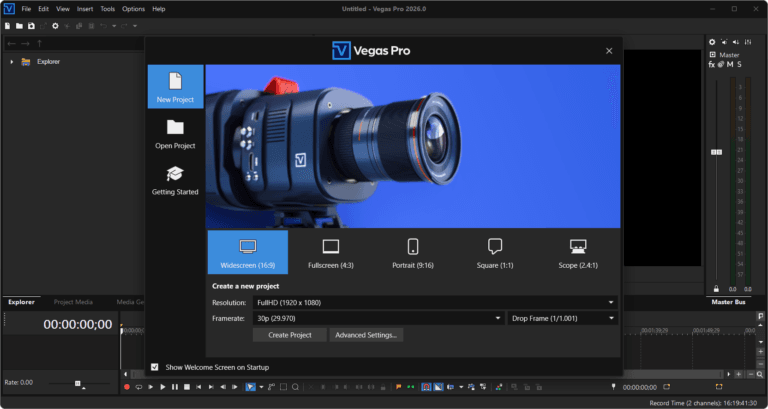Click the Downmix Output speaker icon
Image resolution: width=768 pixels, height=409 pixels.
click(x=724, y=42)
